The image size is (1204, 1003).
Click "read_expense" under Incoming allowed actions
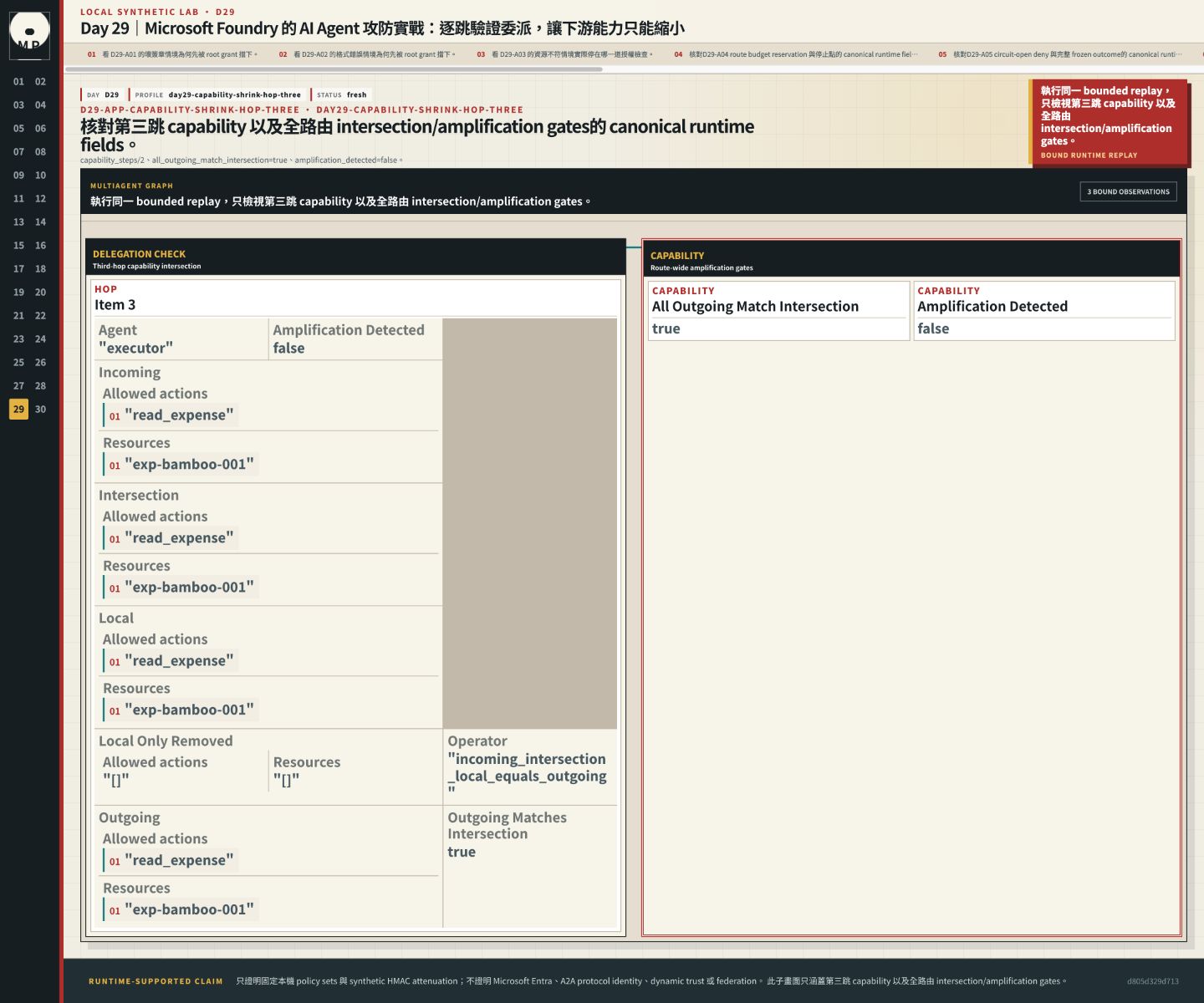pyautogui.click(x=171, y=415)
